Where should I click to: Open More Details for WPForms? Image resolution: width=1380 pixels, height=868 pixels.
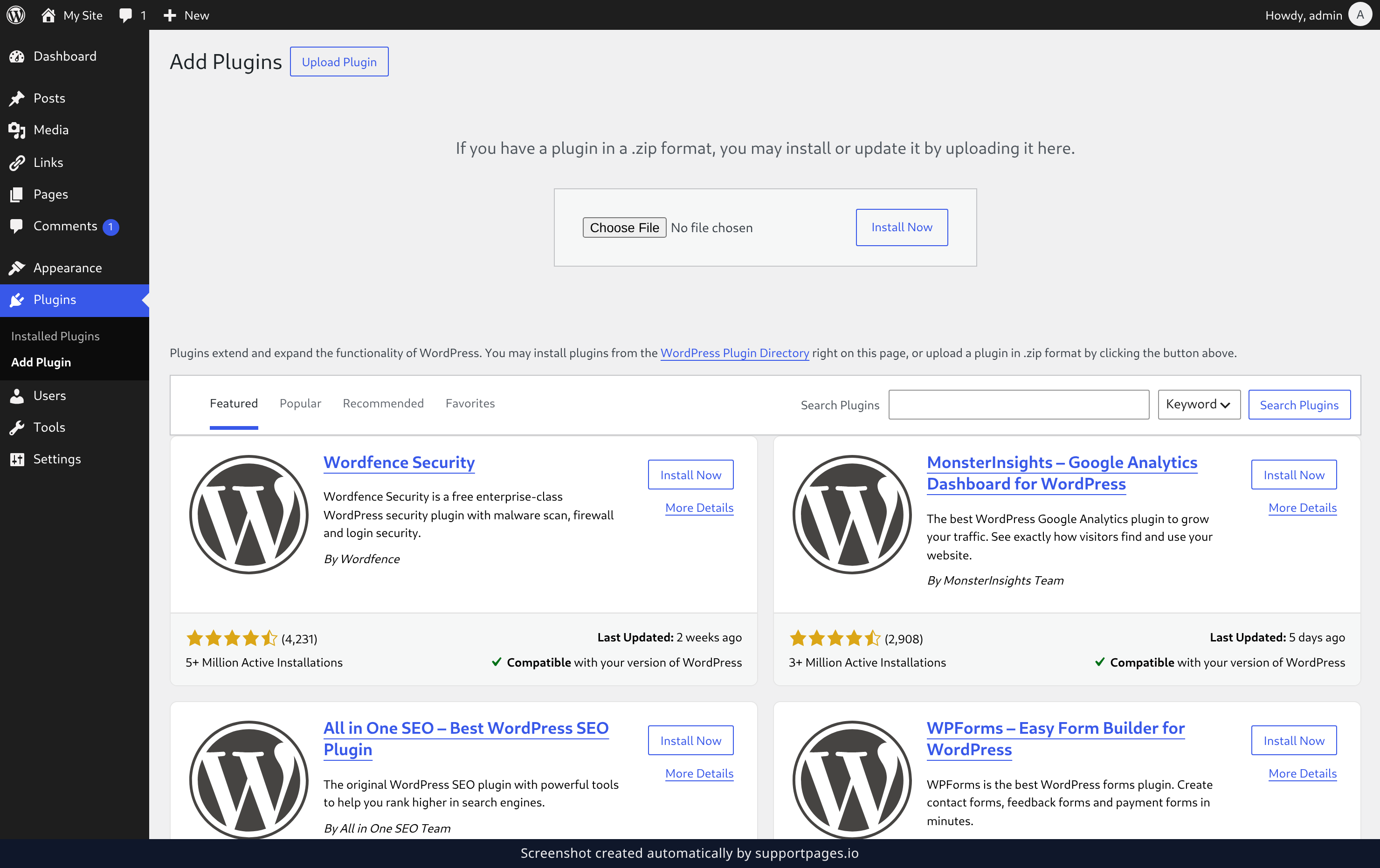point(1303,774)
